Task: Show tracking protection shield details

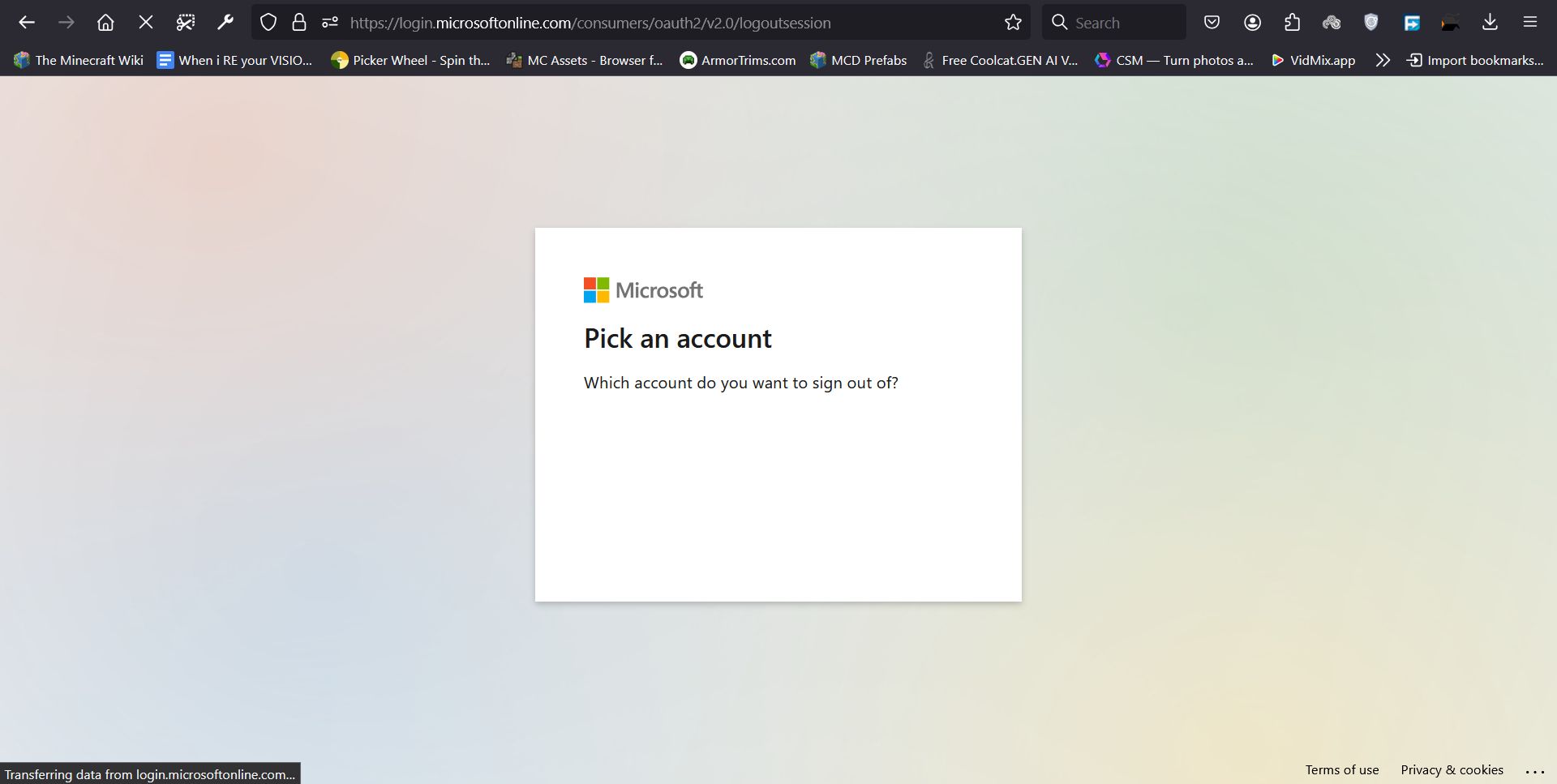Action: [268, 23]
